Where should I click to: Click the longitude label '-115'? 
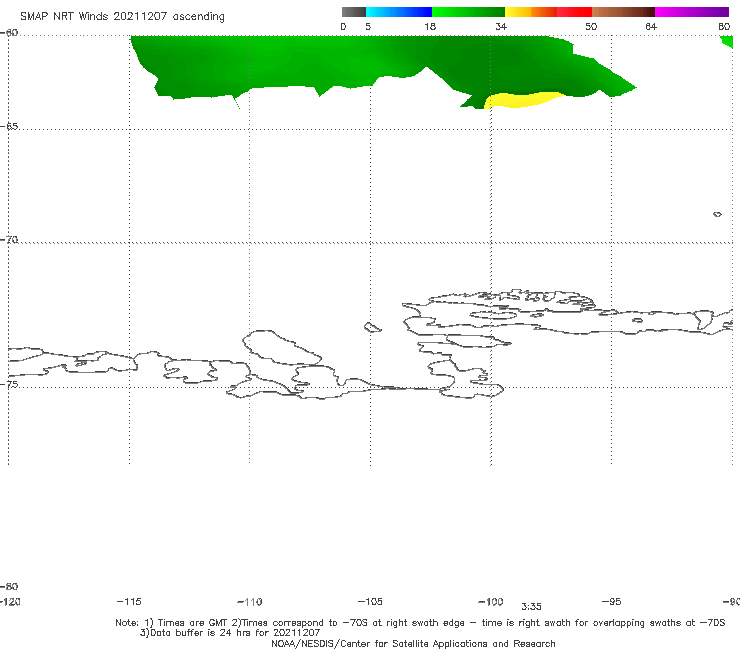[129, 601]
